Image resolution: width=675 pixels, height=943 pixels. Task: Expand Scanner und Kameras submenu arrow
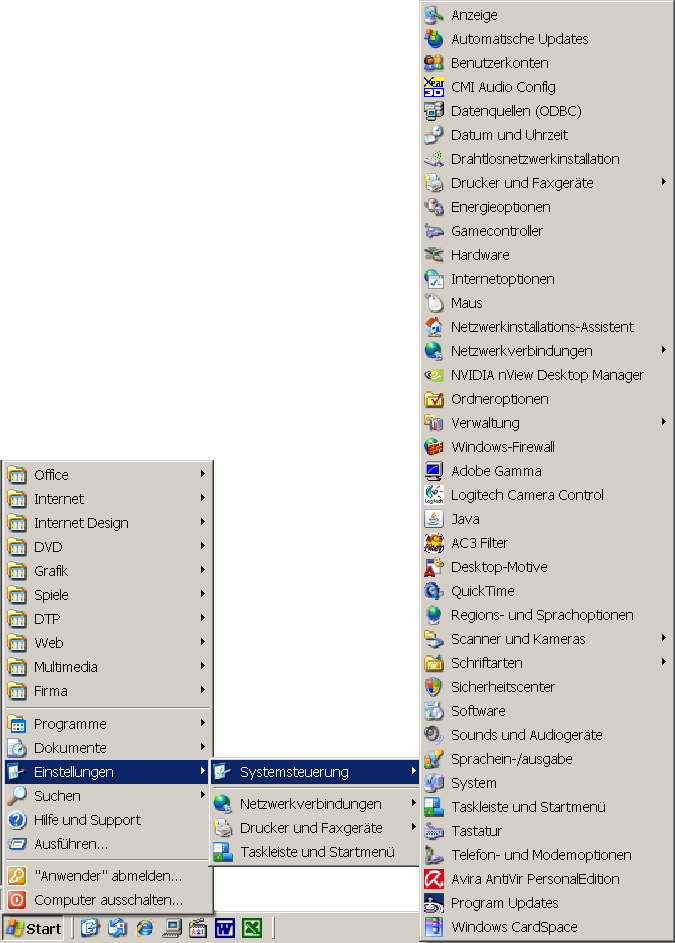[x=664, y=638]
